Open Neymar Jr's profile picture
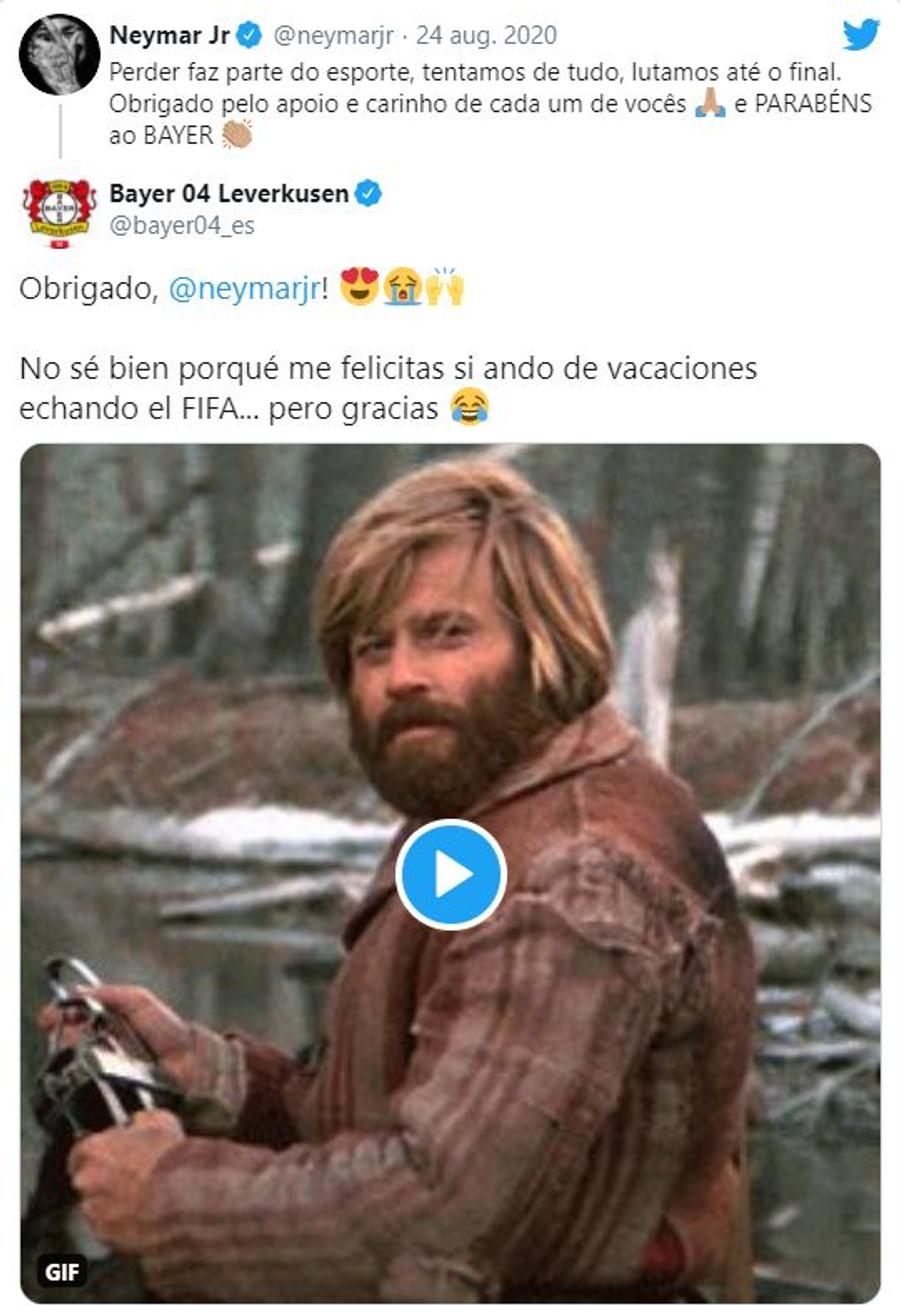The image size is (900, 1305). 59,54
